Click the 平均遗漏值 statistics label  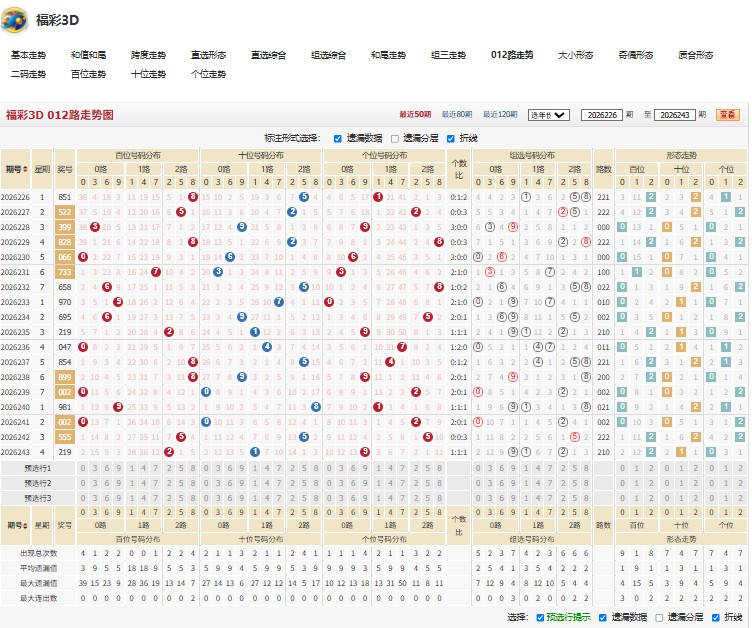coord(38,569)
